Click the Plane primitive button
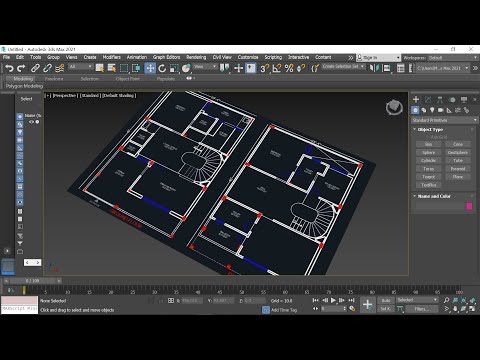The width and height of the screenshot is (480, 360). pos(458,177)
